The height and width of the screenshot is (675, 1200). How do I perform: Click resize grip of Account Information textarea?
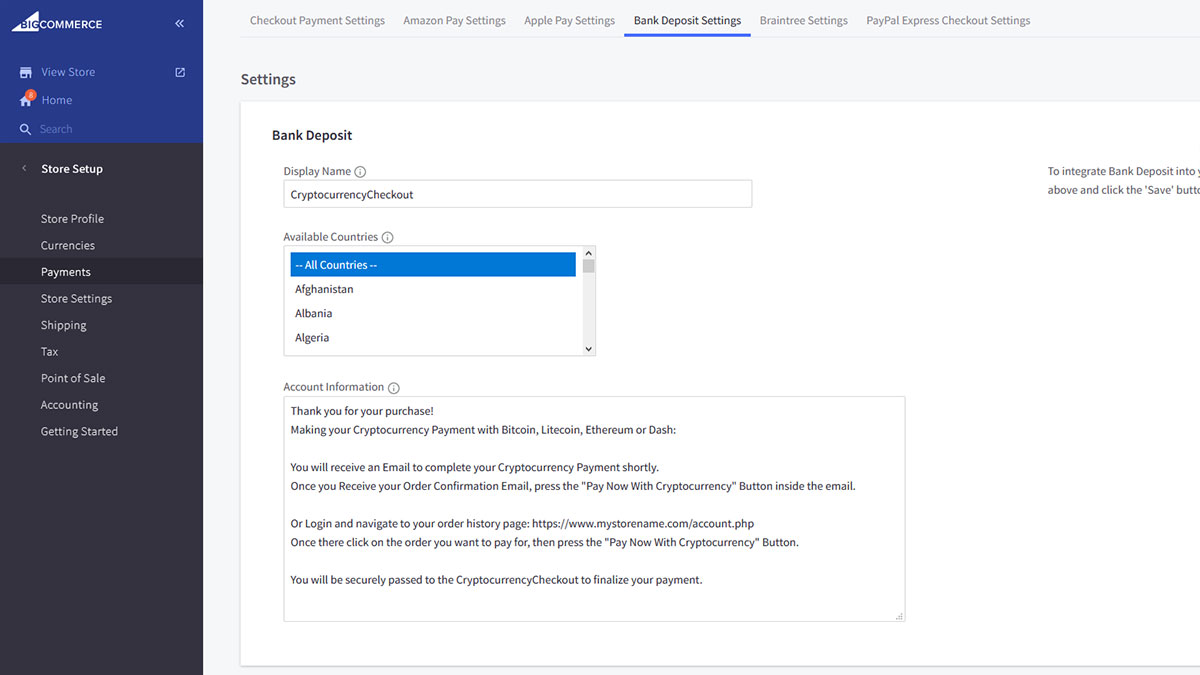tap(899, 616)
